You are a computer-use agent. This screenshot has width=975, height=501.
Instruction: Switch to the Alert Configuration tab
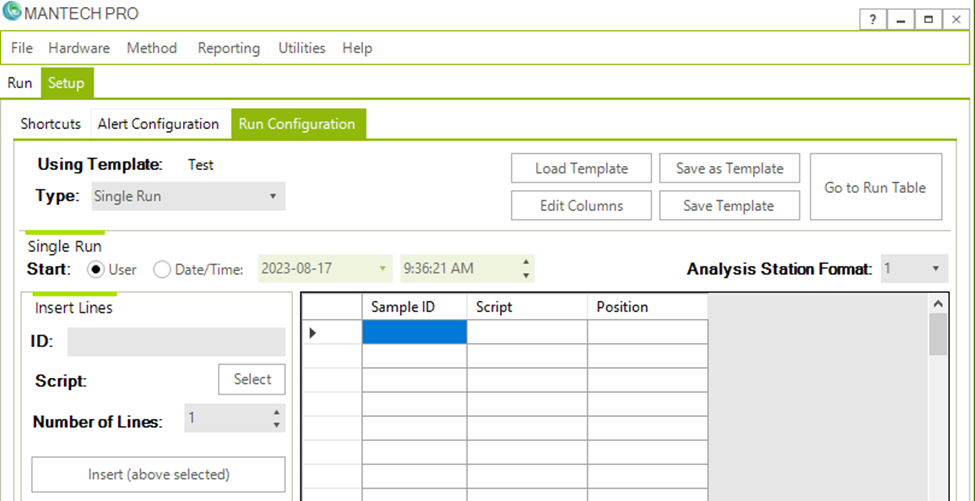point(158,124)
